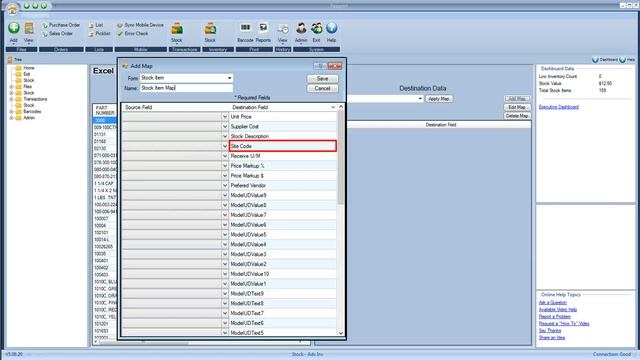Click the Purchase Order toolbar item

(x=61, y=25)
